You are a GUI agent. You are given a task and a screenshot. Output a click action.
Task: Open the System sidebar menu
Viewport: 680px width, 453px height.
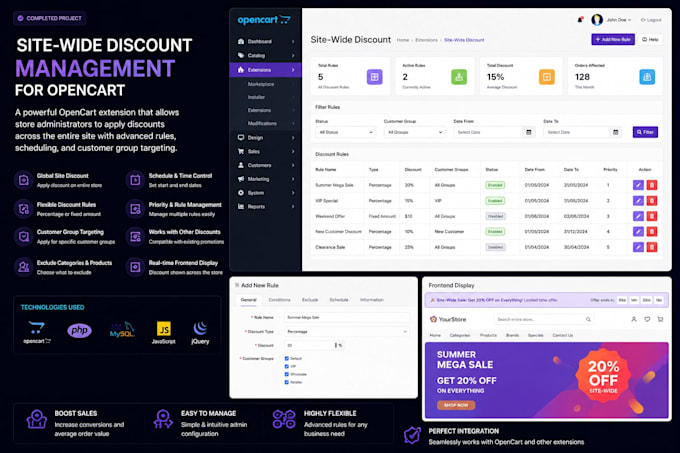(265, 193)
